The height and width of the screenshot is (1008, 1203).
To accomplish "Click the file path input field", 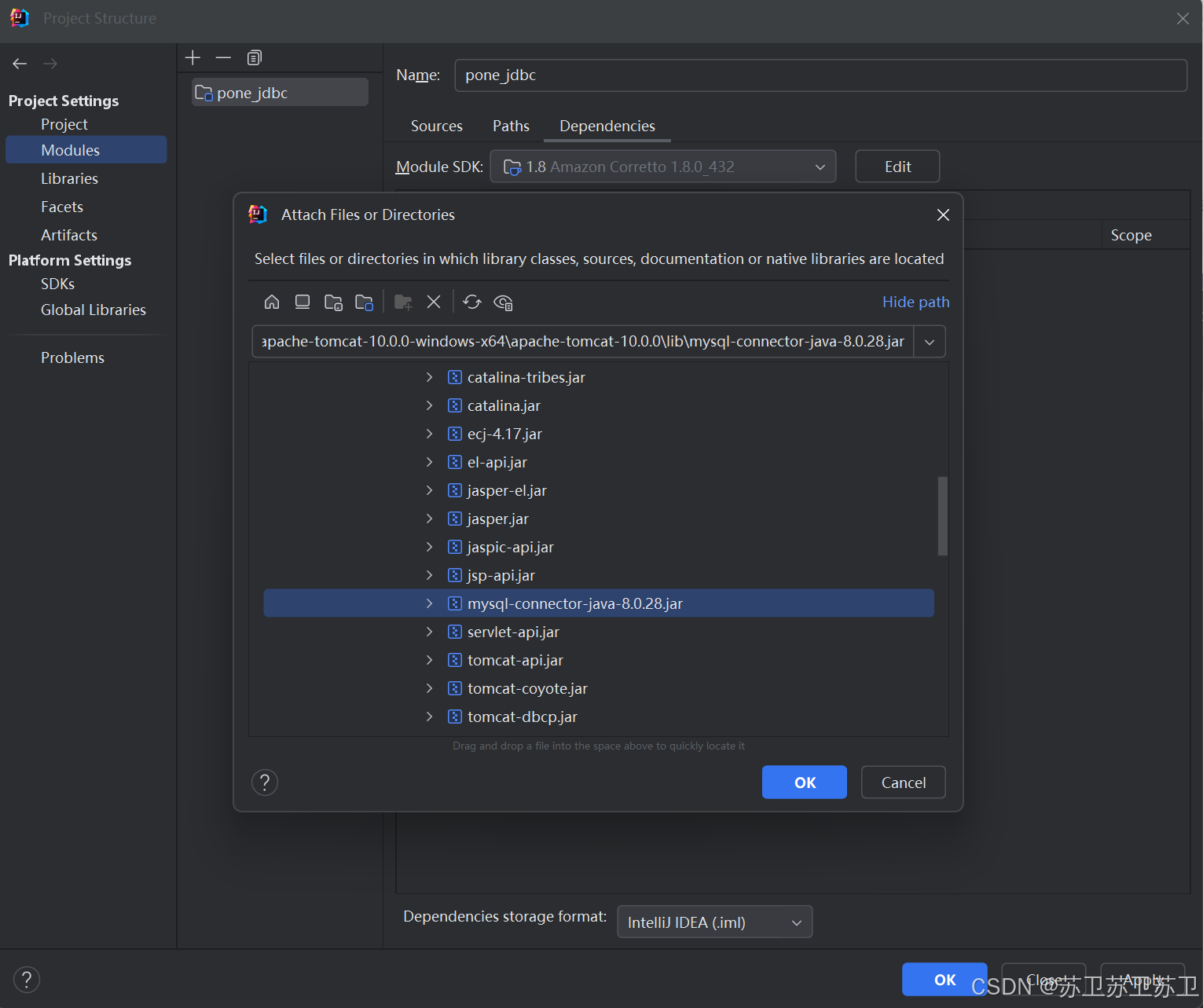I will 582,342.
